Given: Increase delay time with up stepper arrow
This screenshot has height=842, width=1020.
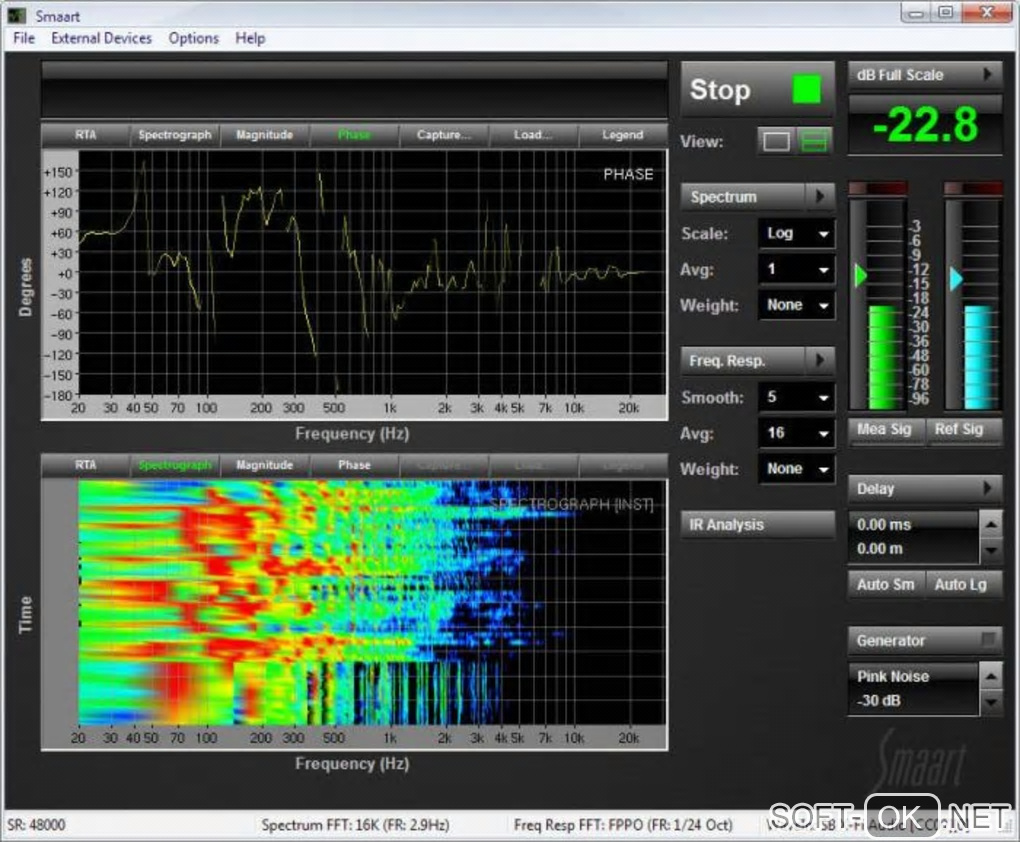Looking at the screenshot, I should tap(990, 524).
